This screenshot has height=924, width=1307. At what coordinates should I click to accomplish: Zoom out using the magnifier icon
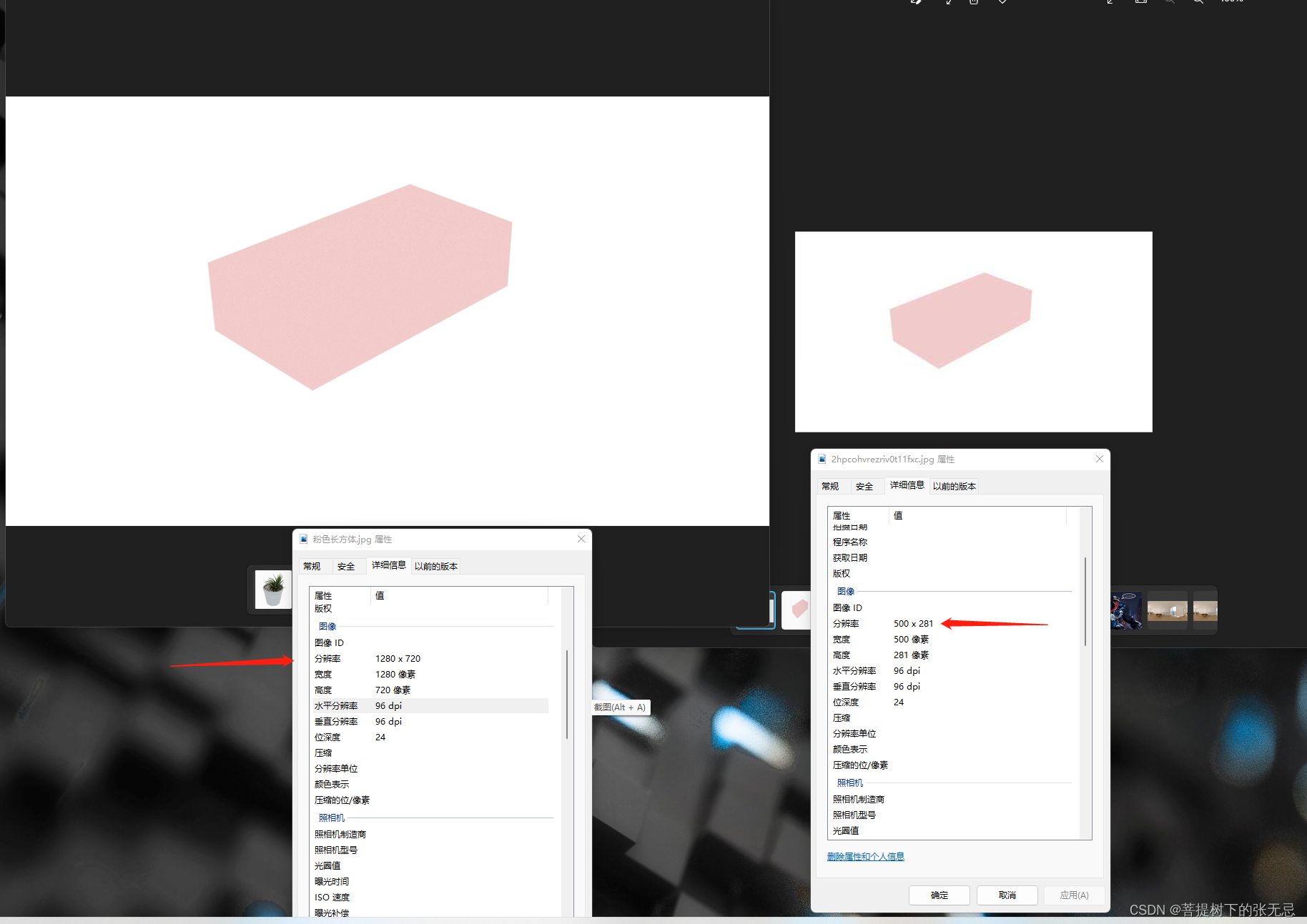pyautogui.click(x=1170, y=3)
